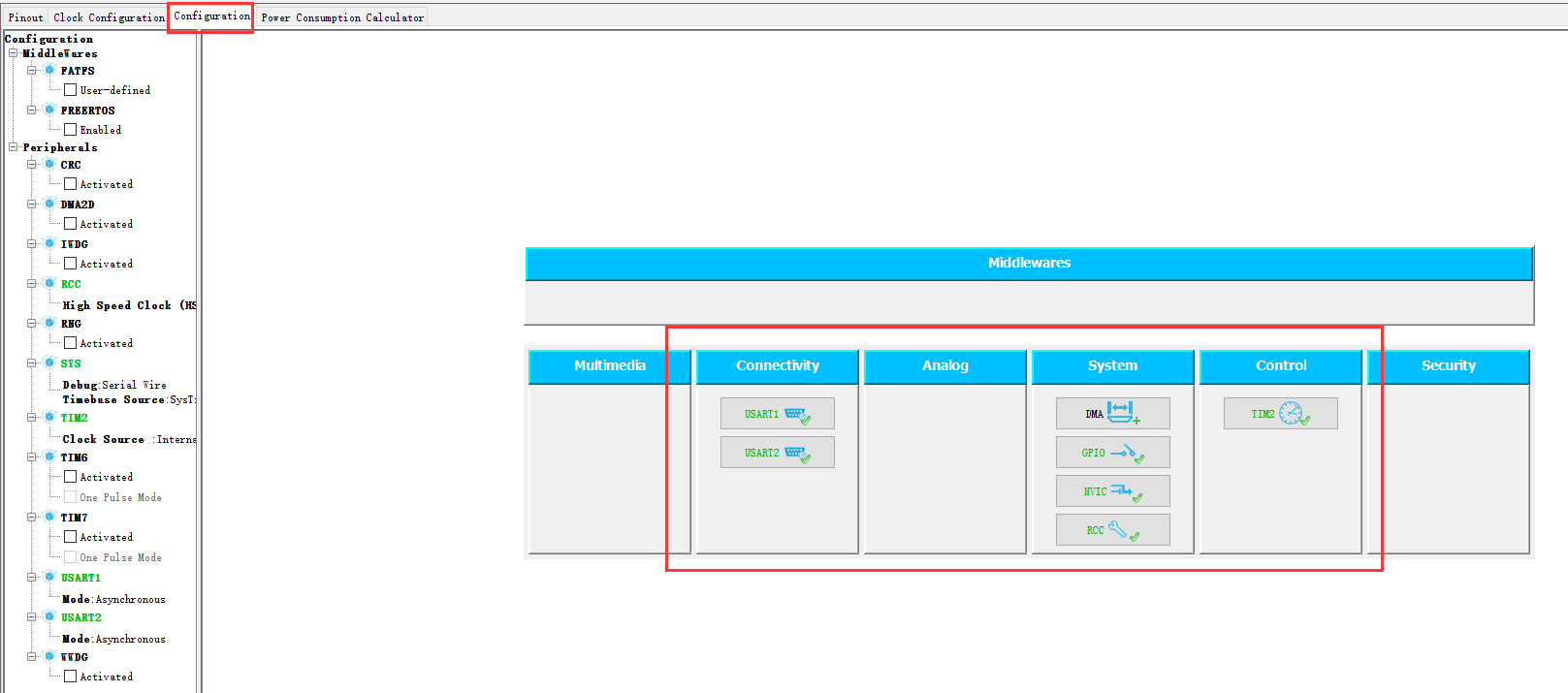Open Power Consumption Calculator tab
Viewport: 1568px width, 693px height.
342,17
